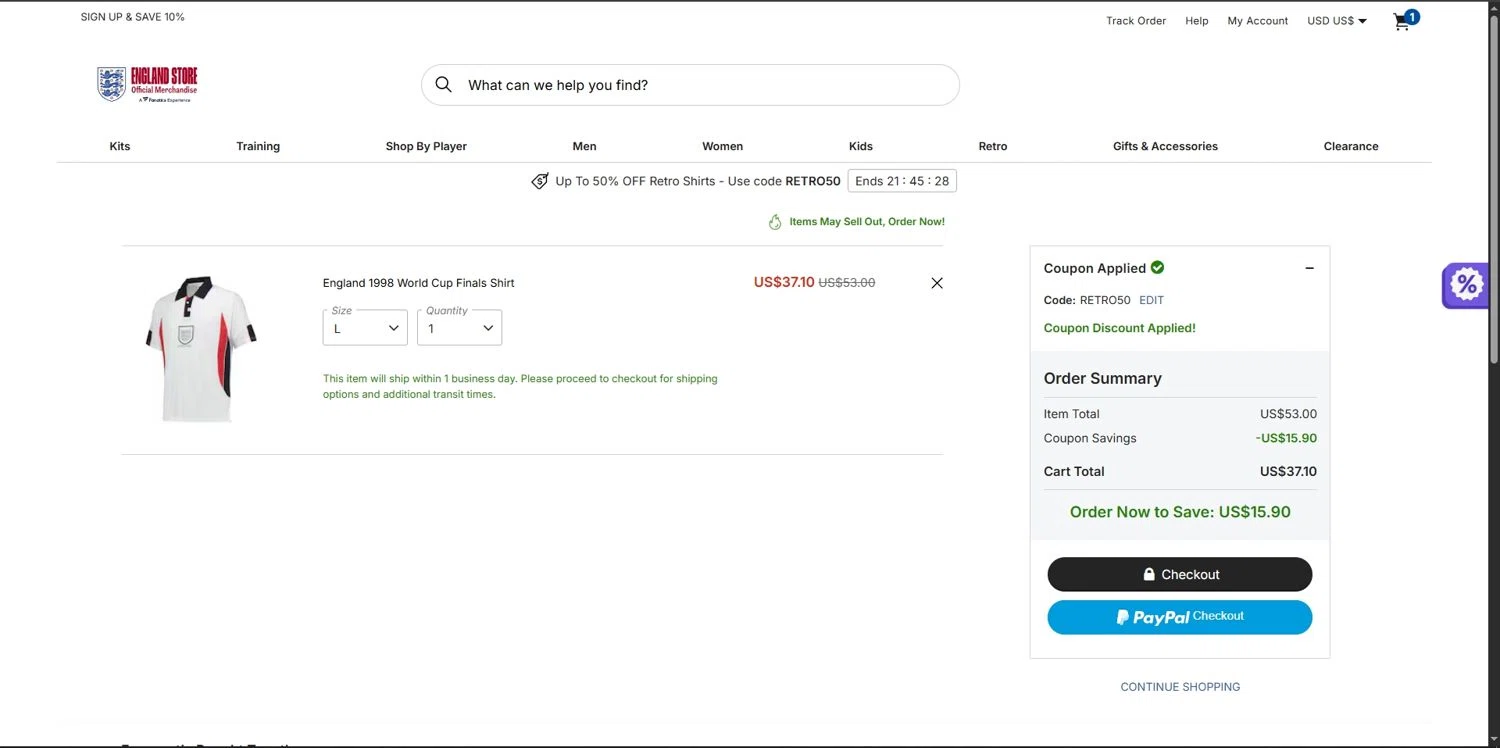Click the shirt product thumbnail
Viewport: 1500px width, 748px height.
pyautogui.click(x=199, y=349)
